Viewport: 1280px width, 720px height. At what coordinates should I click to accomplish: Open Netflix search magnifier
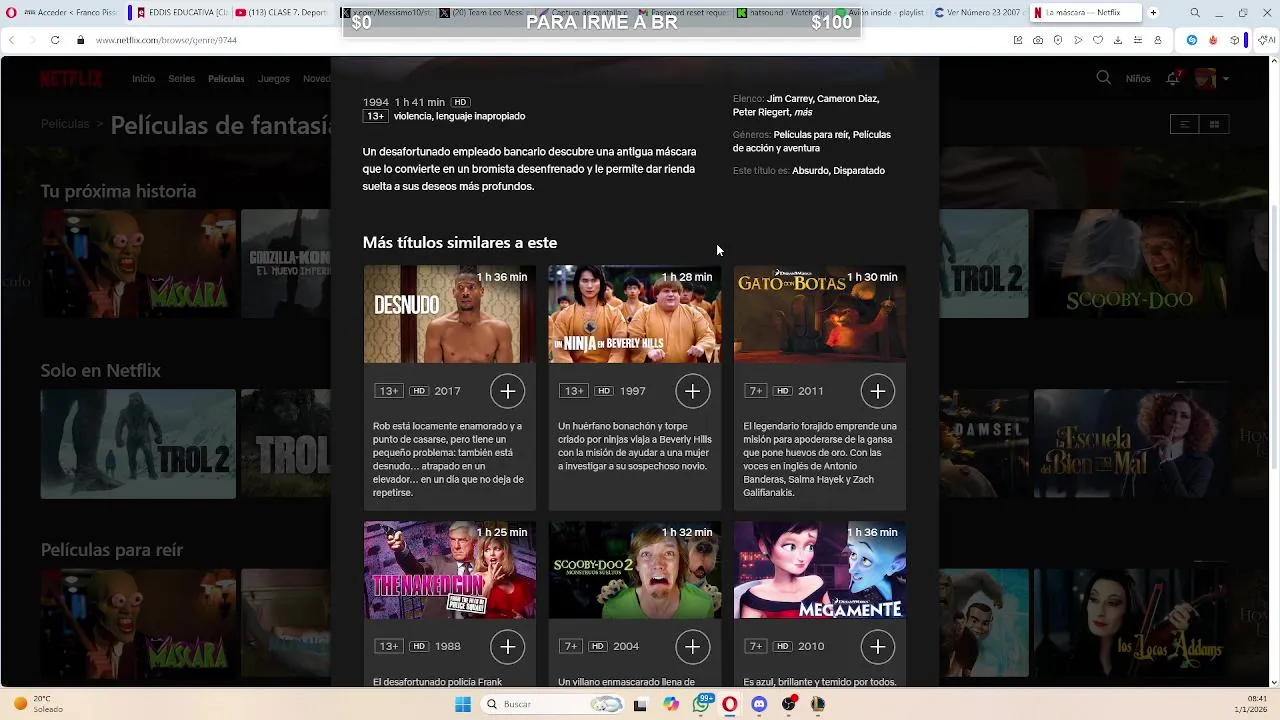point(1103,78)
